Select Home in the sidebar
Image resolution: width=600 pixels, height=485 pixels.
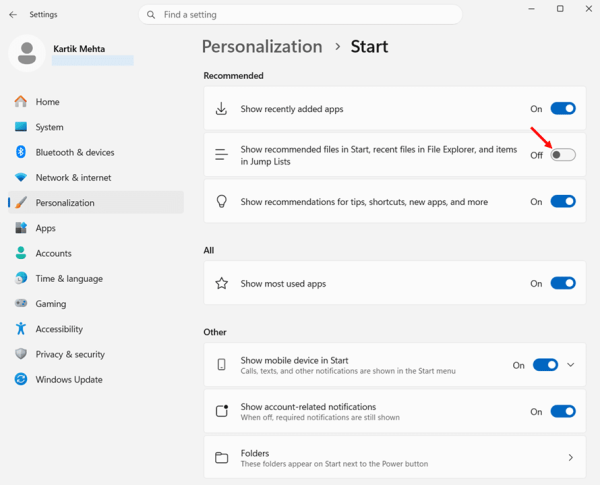47,102
